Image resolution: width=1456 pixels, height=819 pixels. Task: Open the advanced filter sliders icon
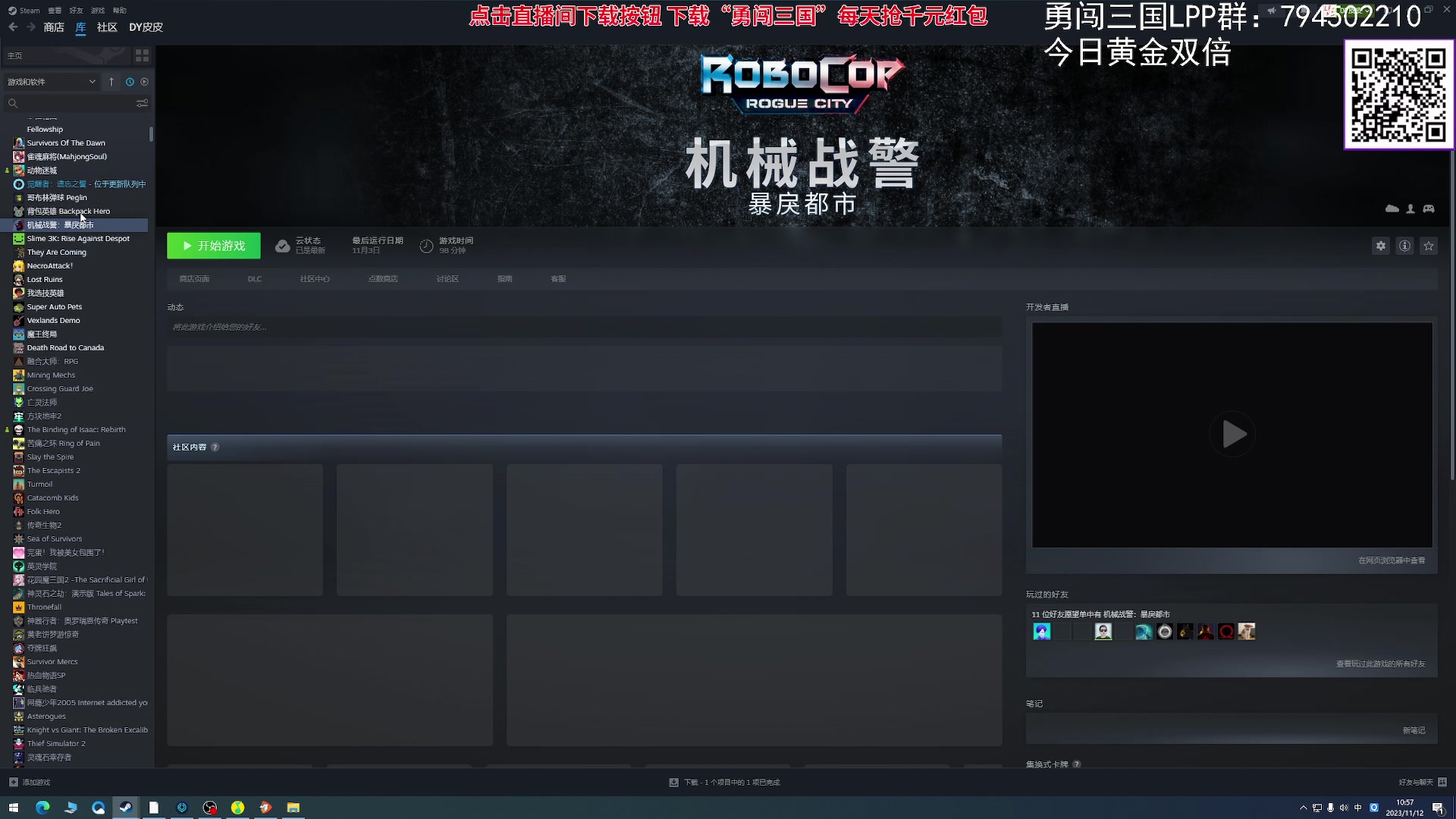142,103
